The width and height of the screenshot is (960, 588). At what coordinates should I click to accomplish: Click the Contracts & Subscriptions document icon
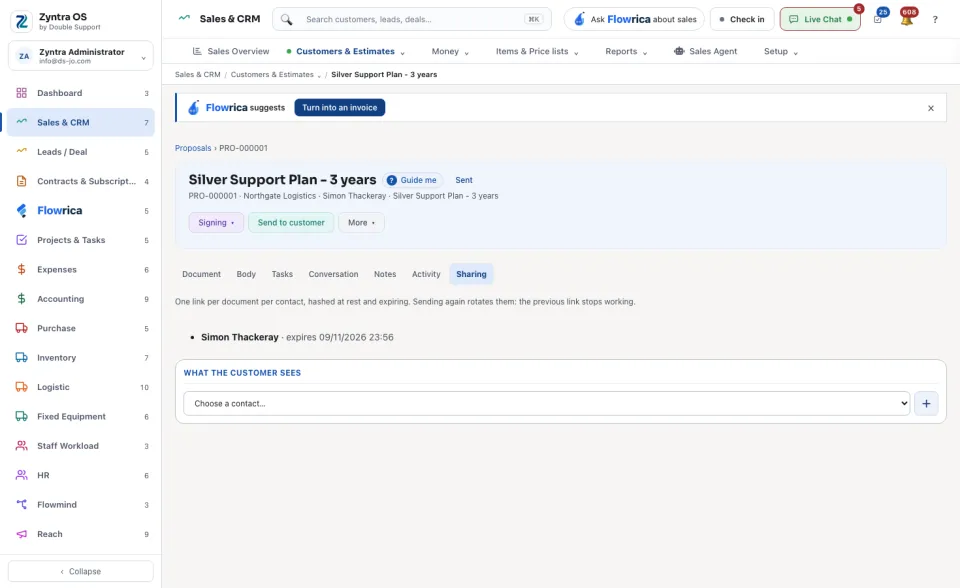[21, 181]
